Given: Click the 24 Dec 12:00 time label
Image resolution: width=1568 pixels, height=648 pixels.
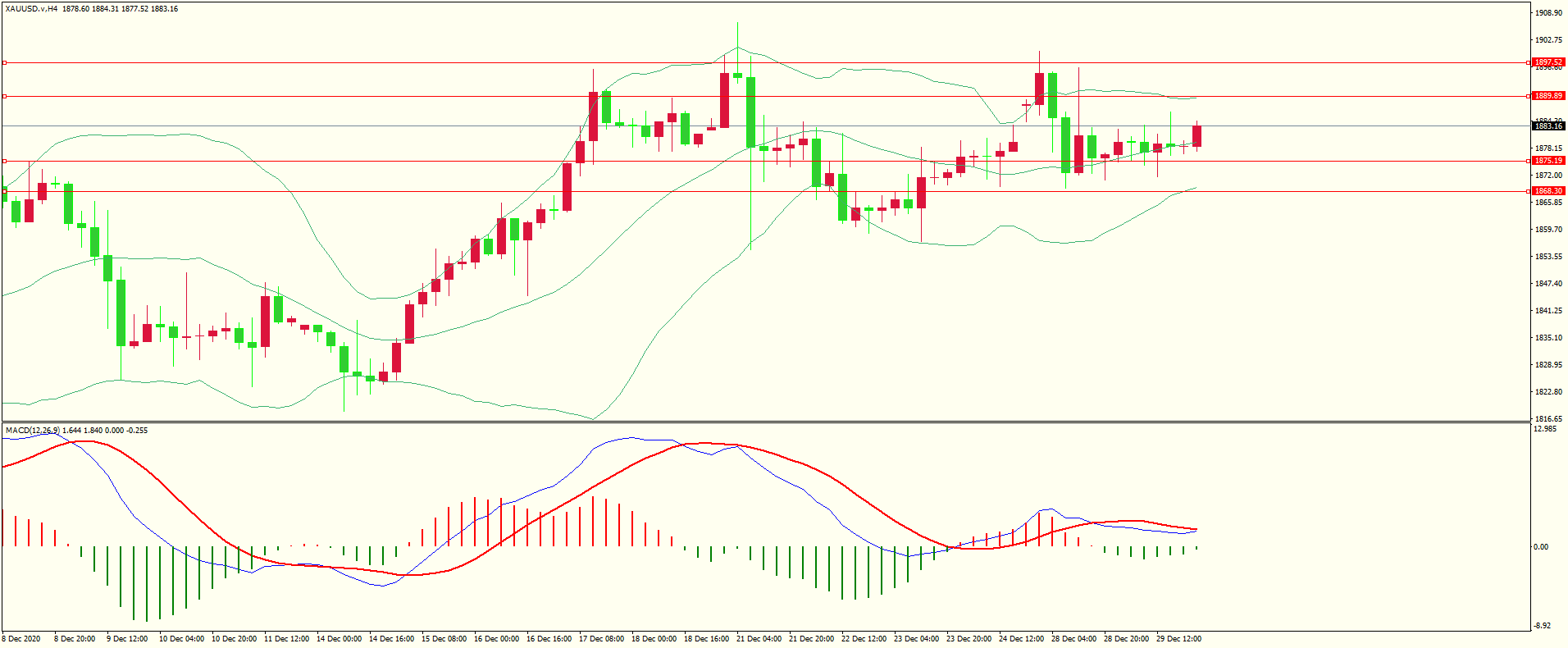Looking at the screenshot, I should tap(1021, 639).
